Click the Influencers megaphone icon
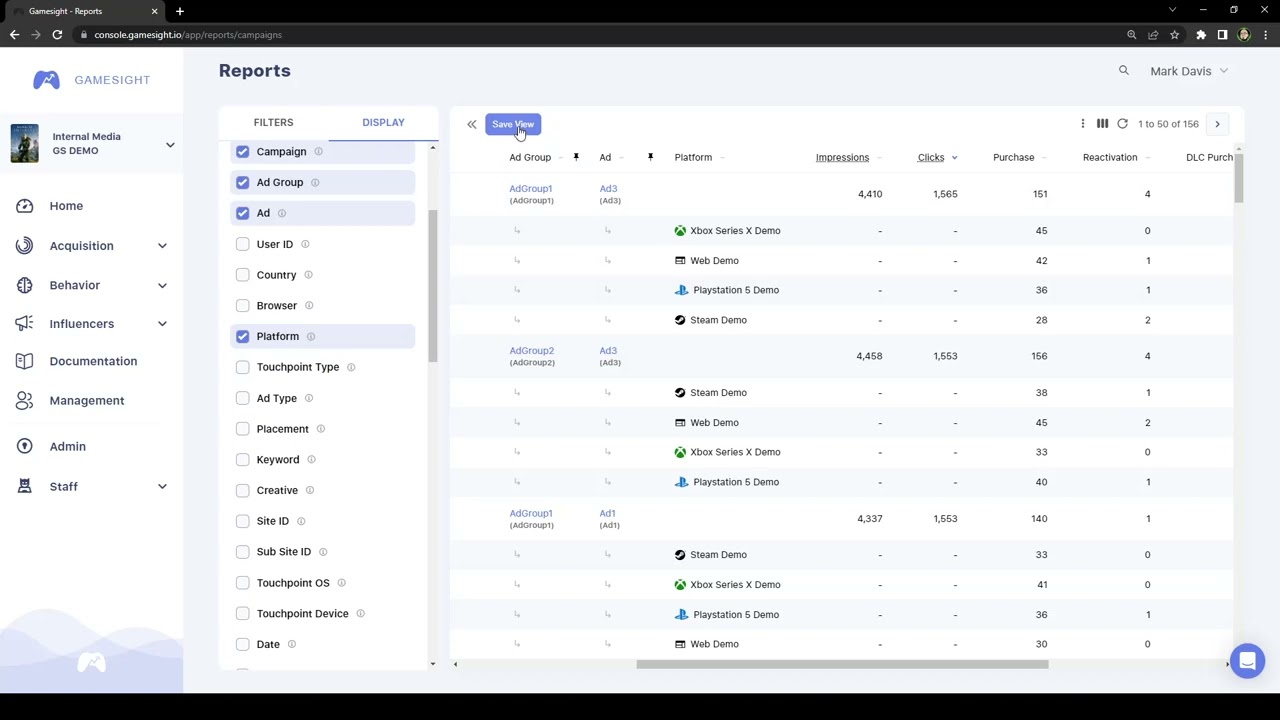 pos(24,324)
